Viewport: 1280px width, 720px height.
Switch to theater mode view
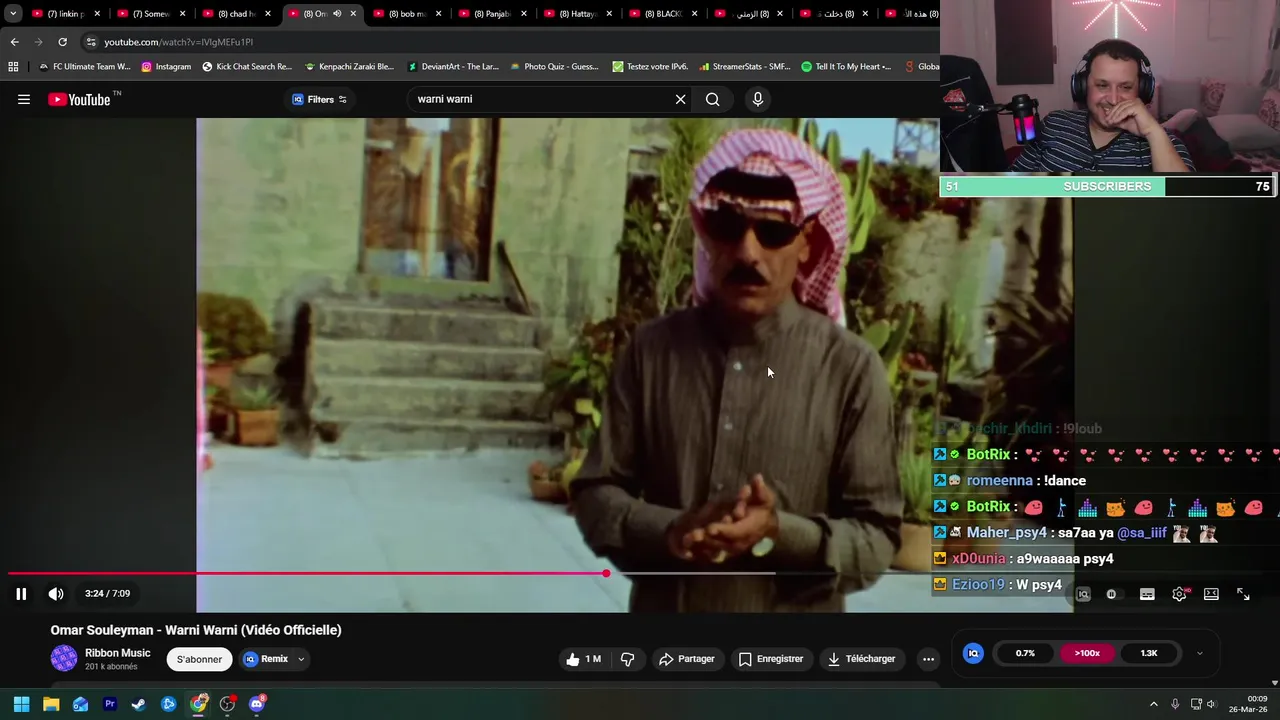point(1211,594)
